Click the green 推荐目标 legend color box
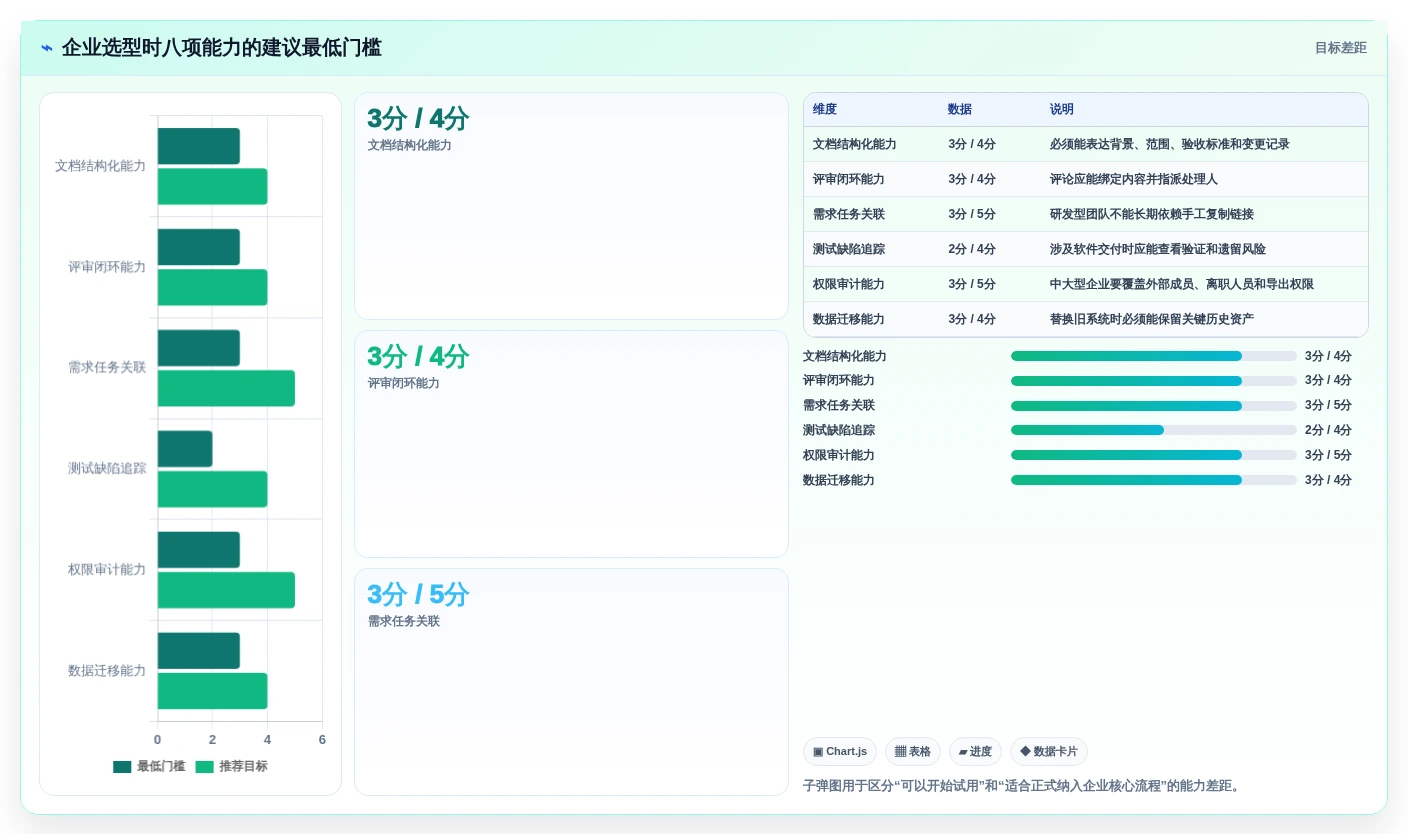Viewport: 1408px width, 834px height. pyautogui.click(x=204, y=767)
